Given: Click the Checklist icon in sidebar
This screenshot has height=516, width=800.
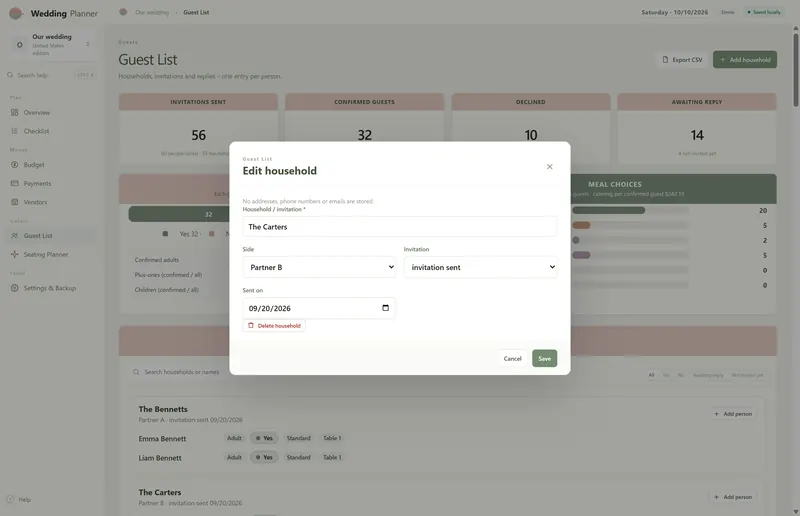Looking at the screenshot, I should (14, 131).
